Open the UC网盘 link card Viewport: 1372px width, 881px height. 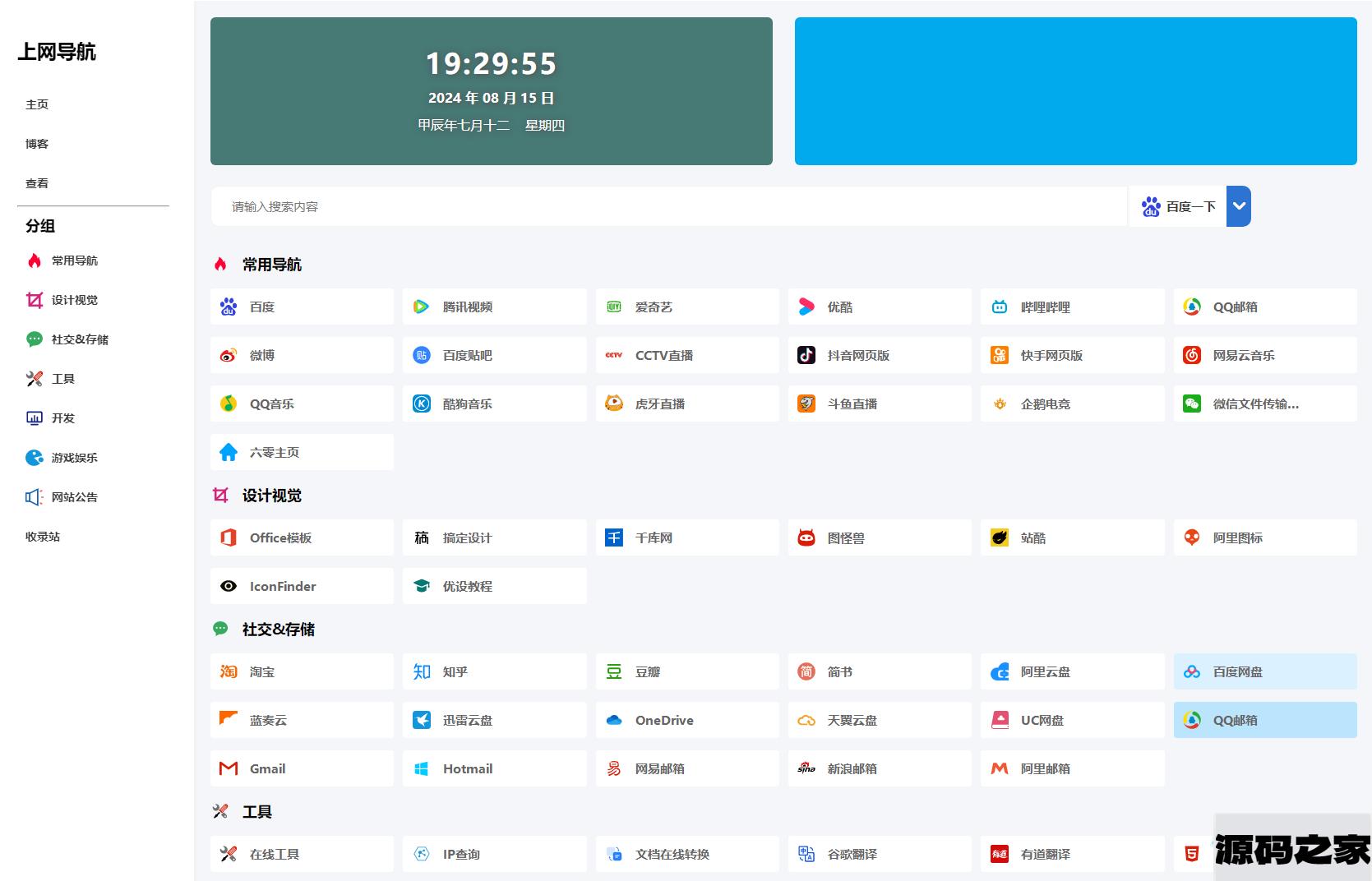(x=1072, y=720)
